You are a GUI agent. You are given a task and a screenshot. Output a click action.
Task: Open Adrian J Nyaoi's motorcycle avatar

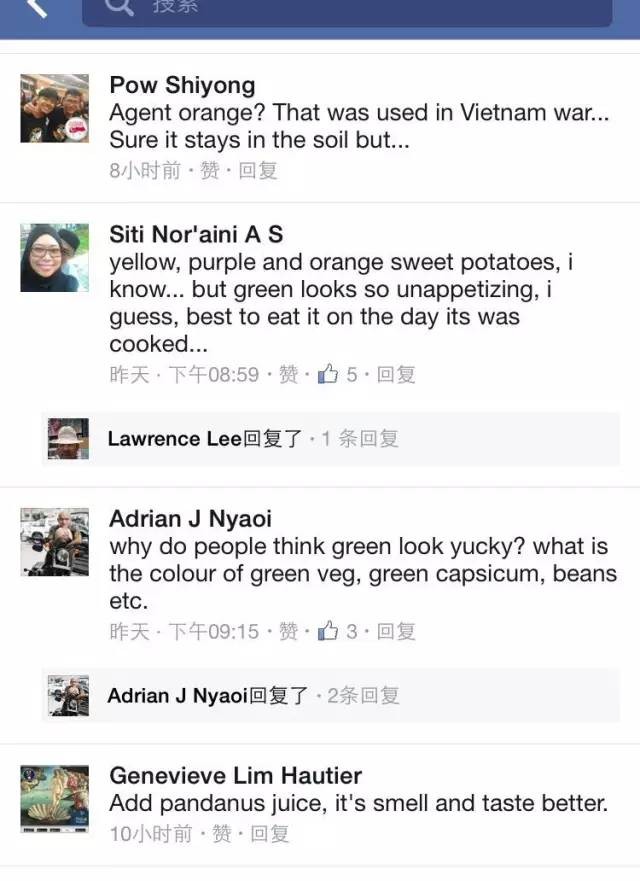[55, 542]
